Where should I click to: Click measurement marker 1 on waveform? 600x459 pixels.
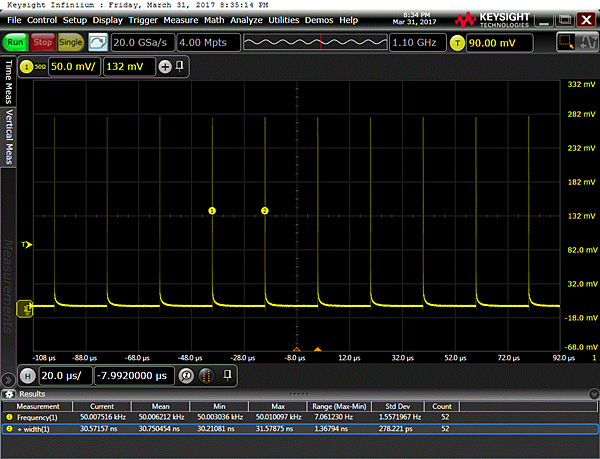[x=212, y=211]
